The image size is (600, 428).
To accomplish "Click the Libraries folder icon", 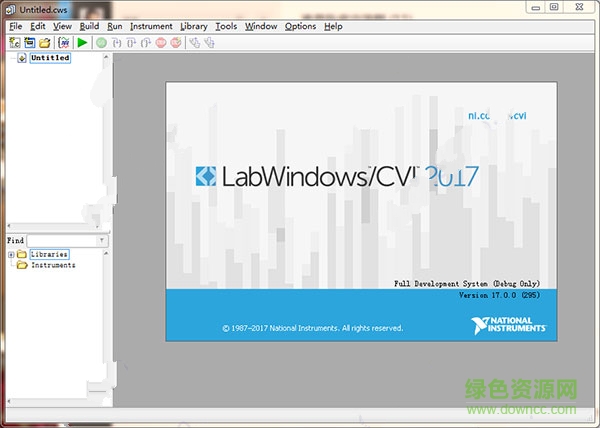I will 22,254.
